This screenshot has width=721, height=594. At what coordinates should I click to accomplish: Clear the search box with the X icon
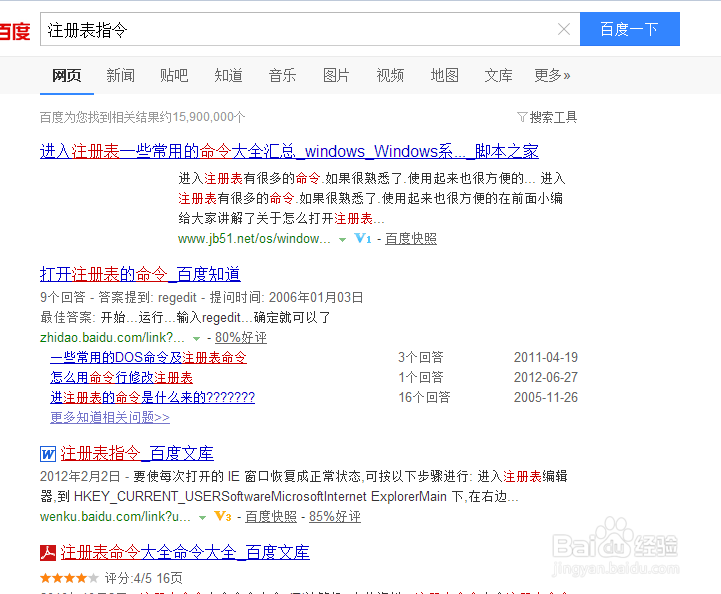564,29
